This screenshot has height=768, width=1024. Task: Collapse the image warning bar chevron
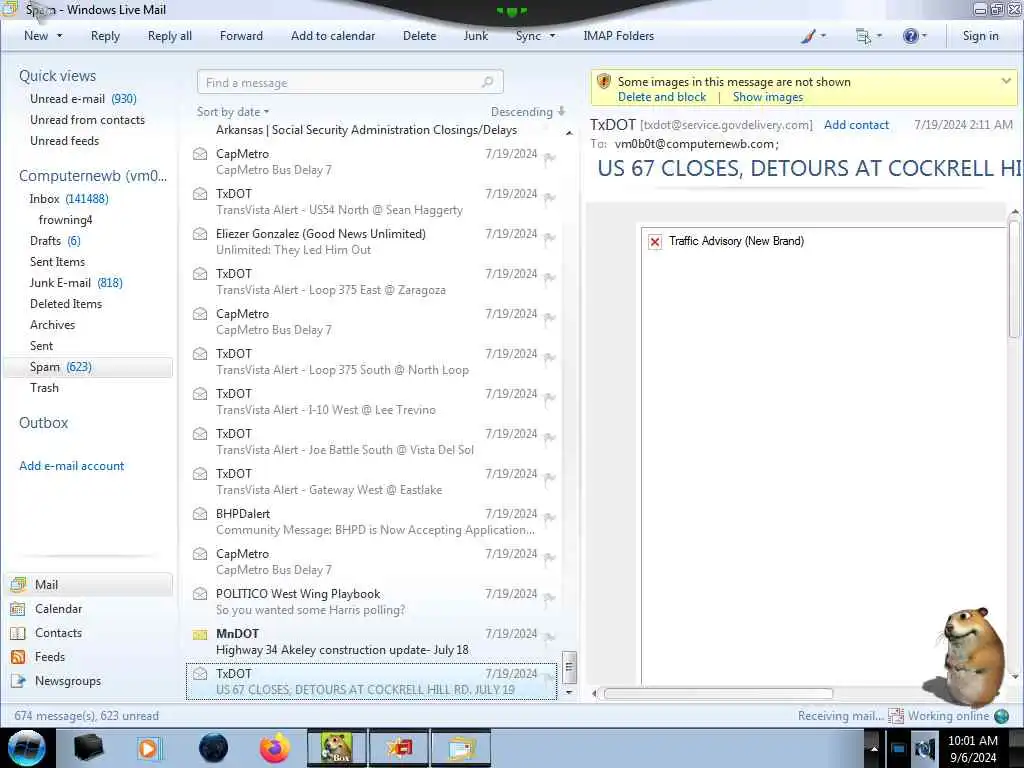coord(1006,81)
